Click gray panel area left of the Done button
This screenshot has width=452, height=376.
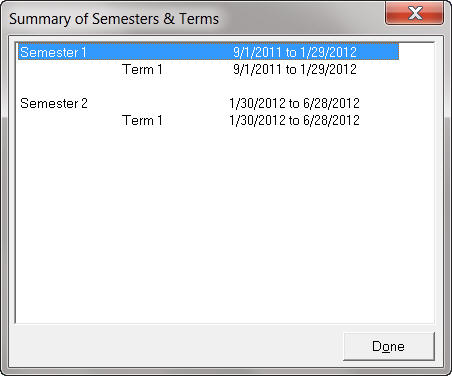tap(177, 346)
